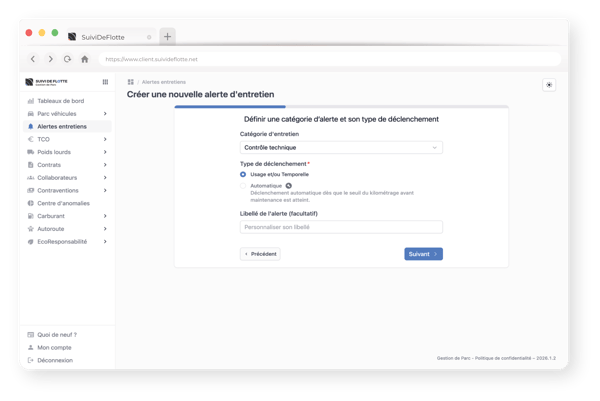Click the Précédent button
Screen dimensions: 600x401
coord(261,254)
